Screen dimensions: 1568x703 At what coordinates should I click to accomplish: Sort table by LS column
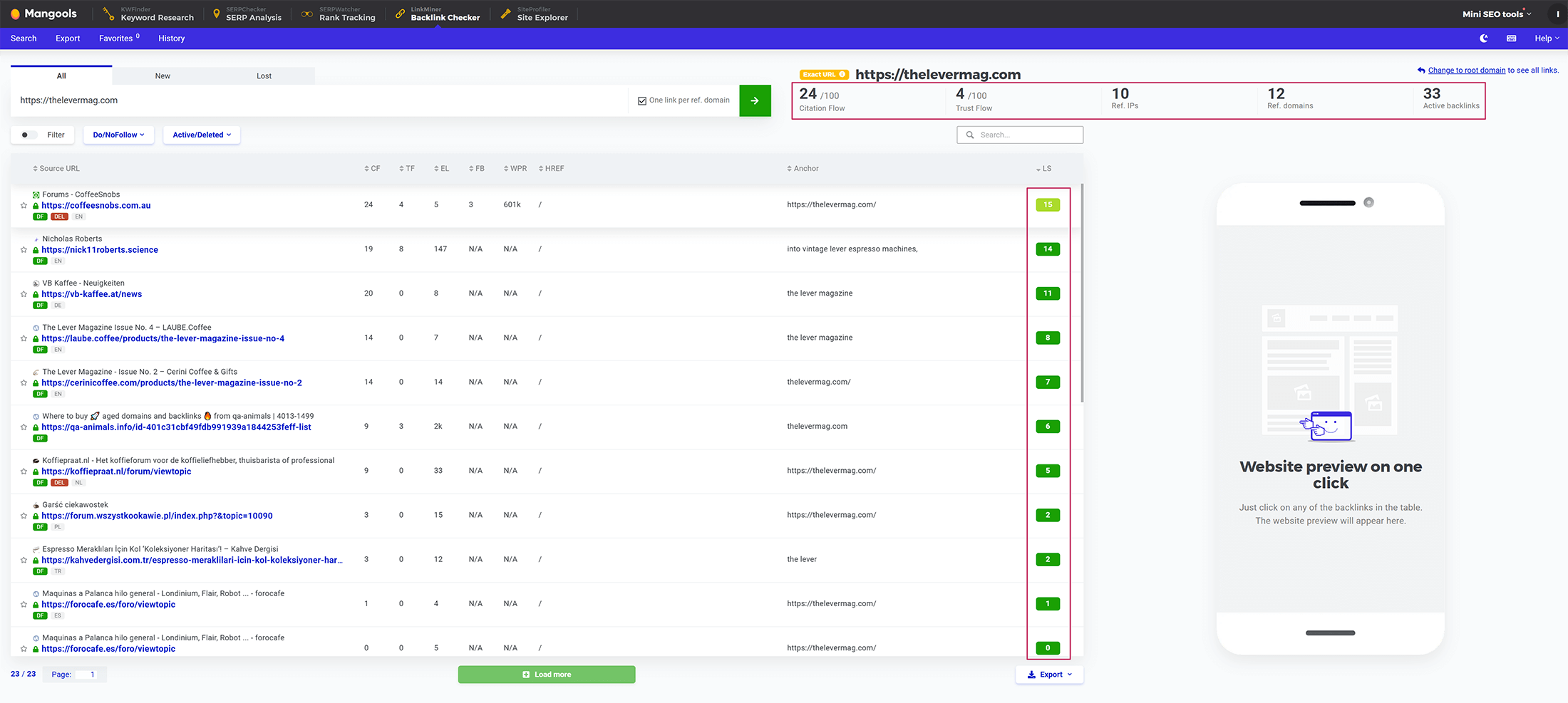point(1043,169)
